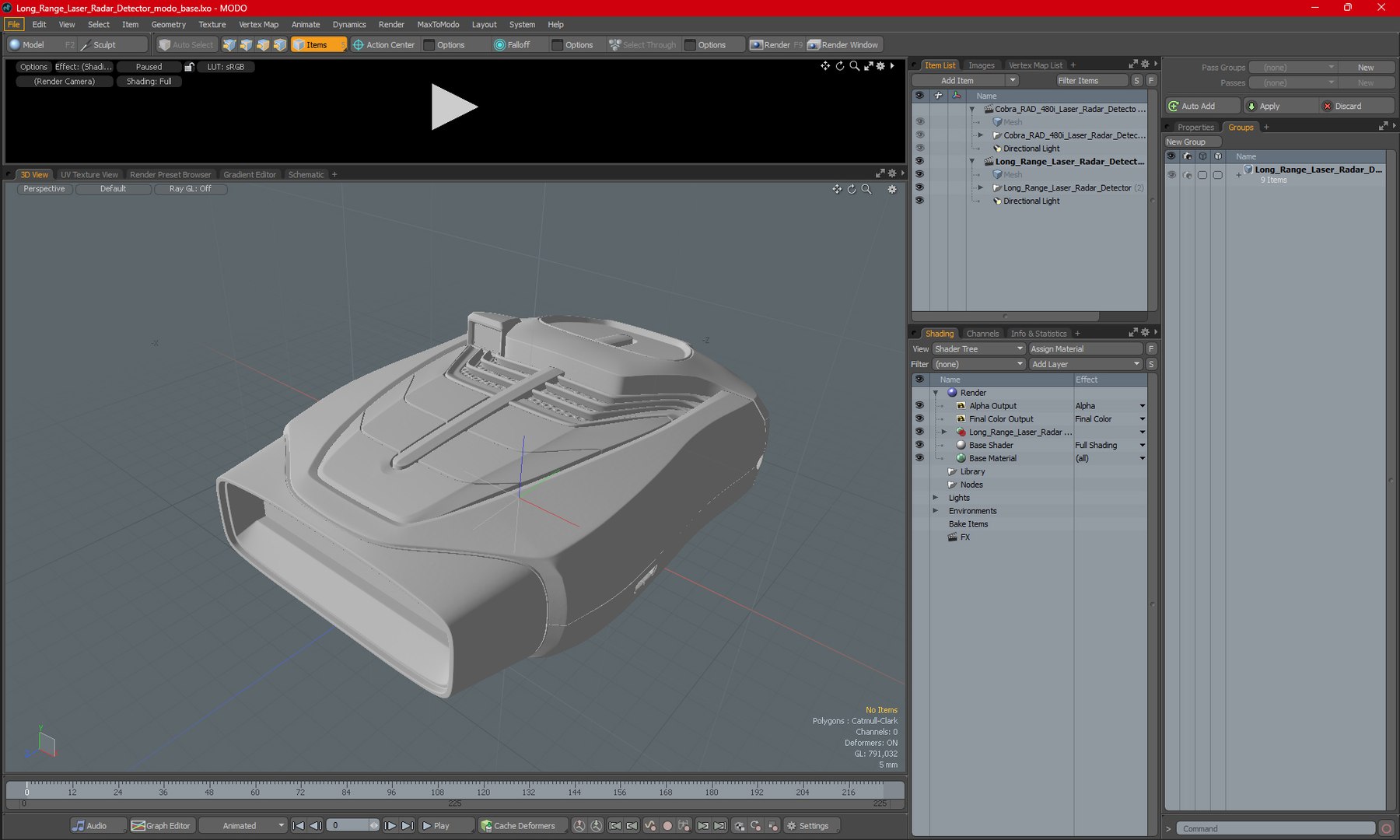Expand the Long_Range_Laser_Radar_Detector (2) group
The width and height of the screenshot is (1400, 840).
[x=981, y=188]
